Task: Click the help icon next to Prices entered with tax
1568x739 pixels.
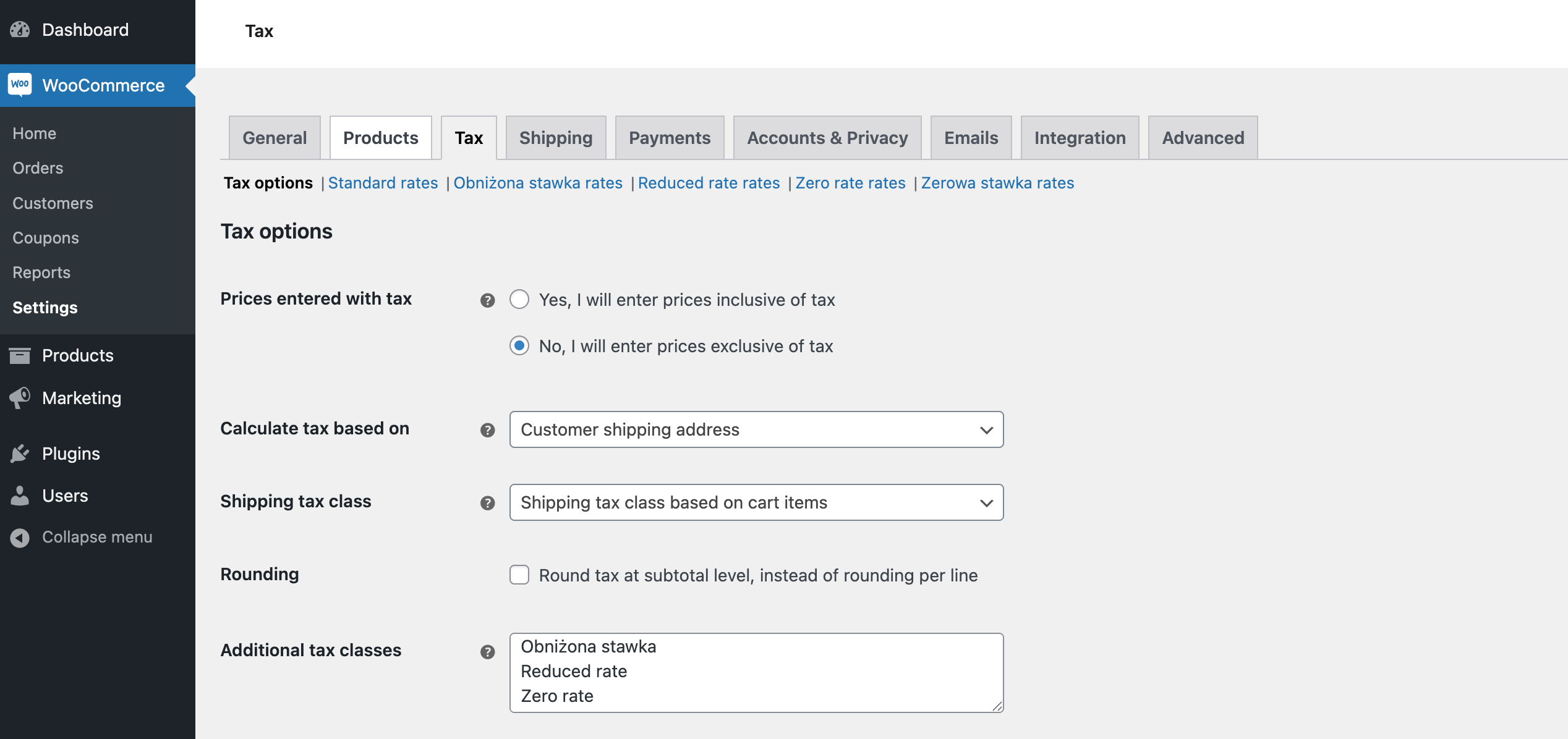Action: [x=487, y=300]
